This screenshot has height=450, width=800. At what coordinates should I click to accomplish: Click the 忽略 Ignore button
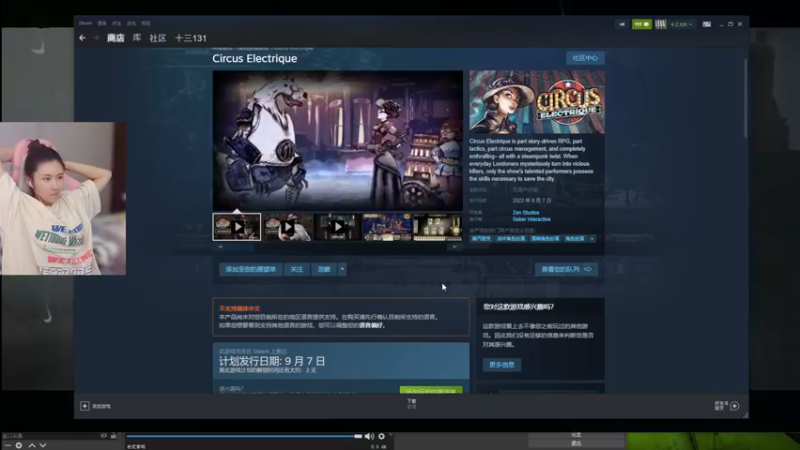tap(324, 269)
